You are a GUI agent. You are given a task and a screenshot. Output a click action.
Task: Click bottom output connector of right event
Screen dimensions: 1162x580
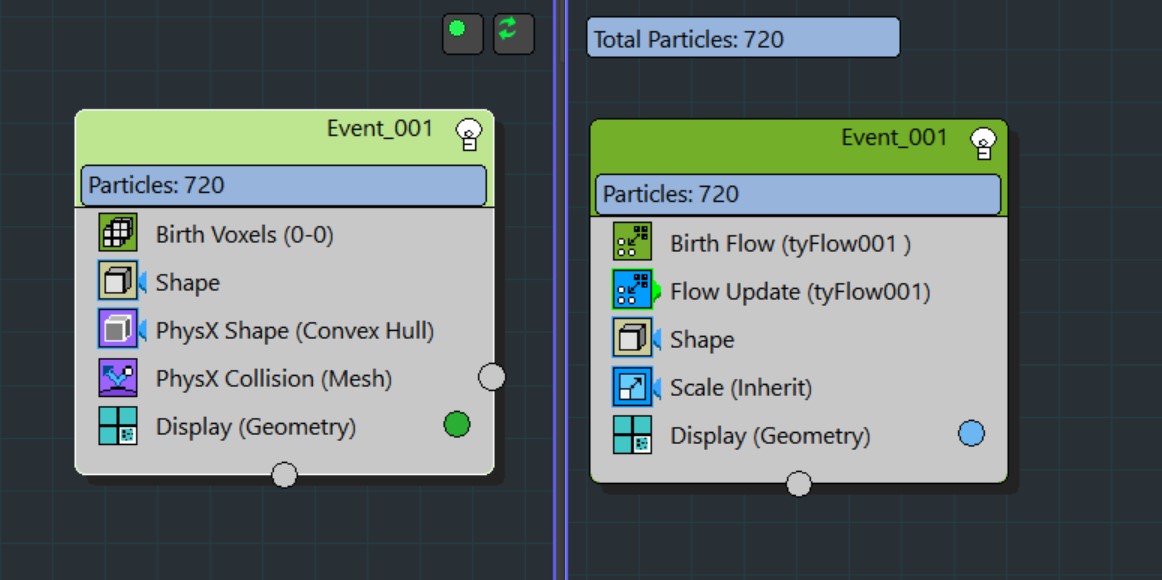(799, 484)
